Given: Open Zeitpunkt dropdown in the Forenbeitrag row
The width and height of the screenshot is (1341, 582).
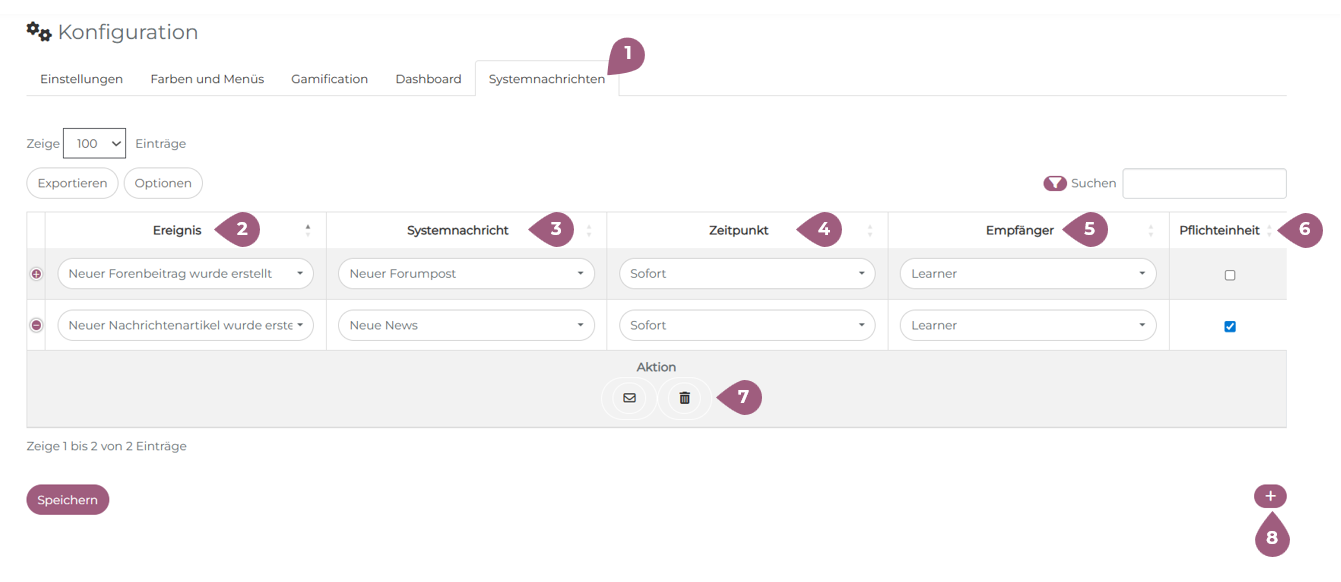Looking at the screenshot, I should pos(747,274).
